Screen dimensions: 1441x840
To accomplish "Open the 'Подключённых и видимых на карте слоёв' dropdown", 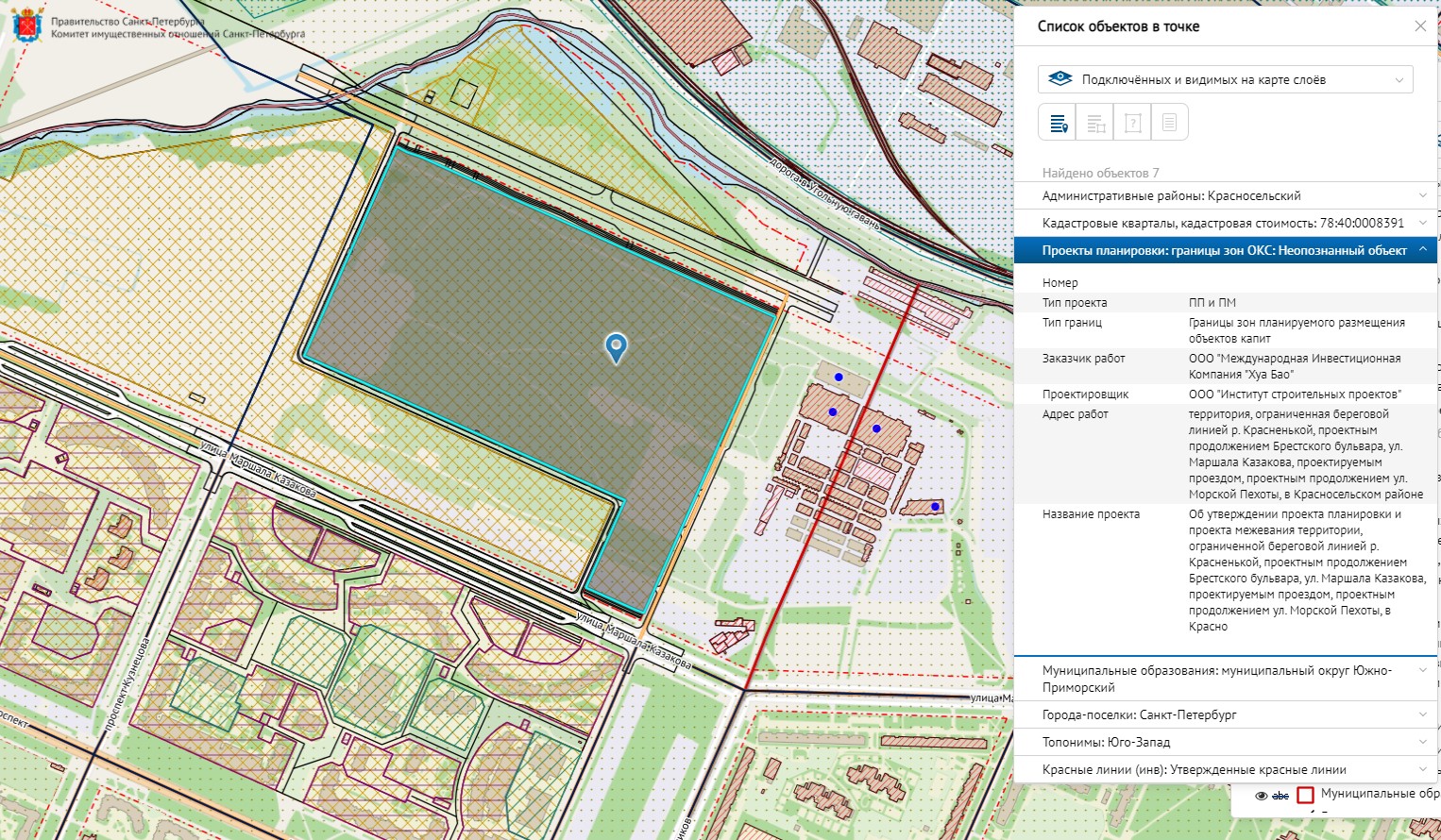I will (x=1225, y=79).
